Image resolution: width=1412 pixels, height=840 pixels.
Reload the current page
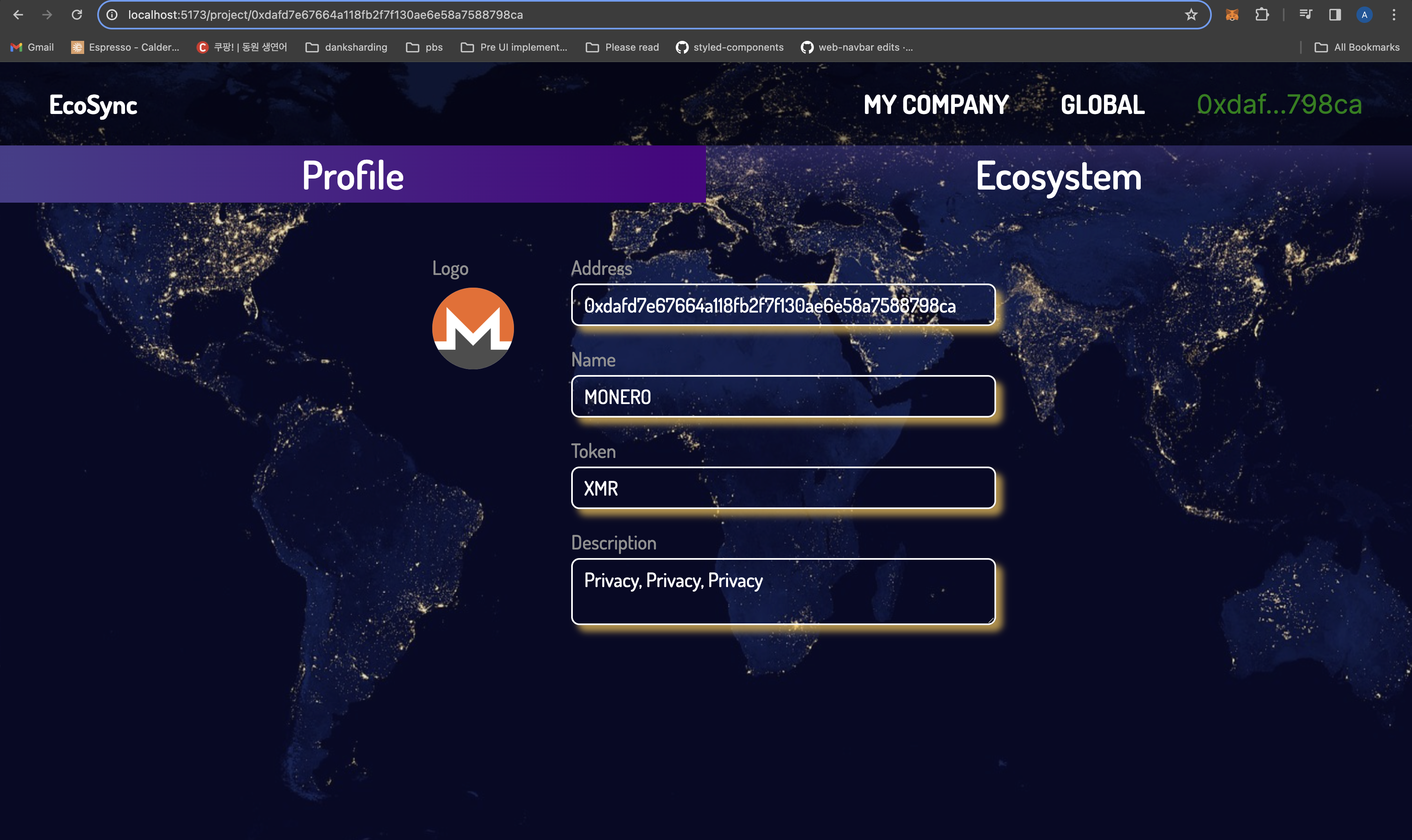click(77, 15)
